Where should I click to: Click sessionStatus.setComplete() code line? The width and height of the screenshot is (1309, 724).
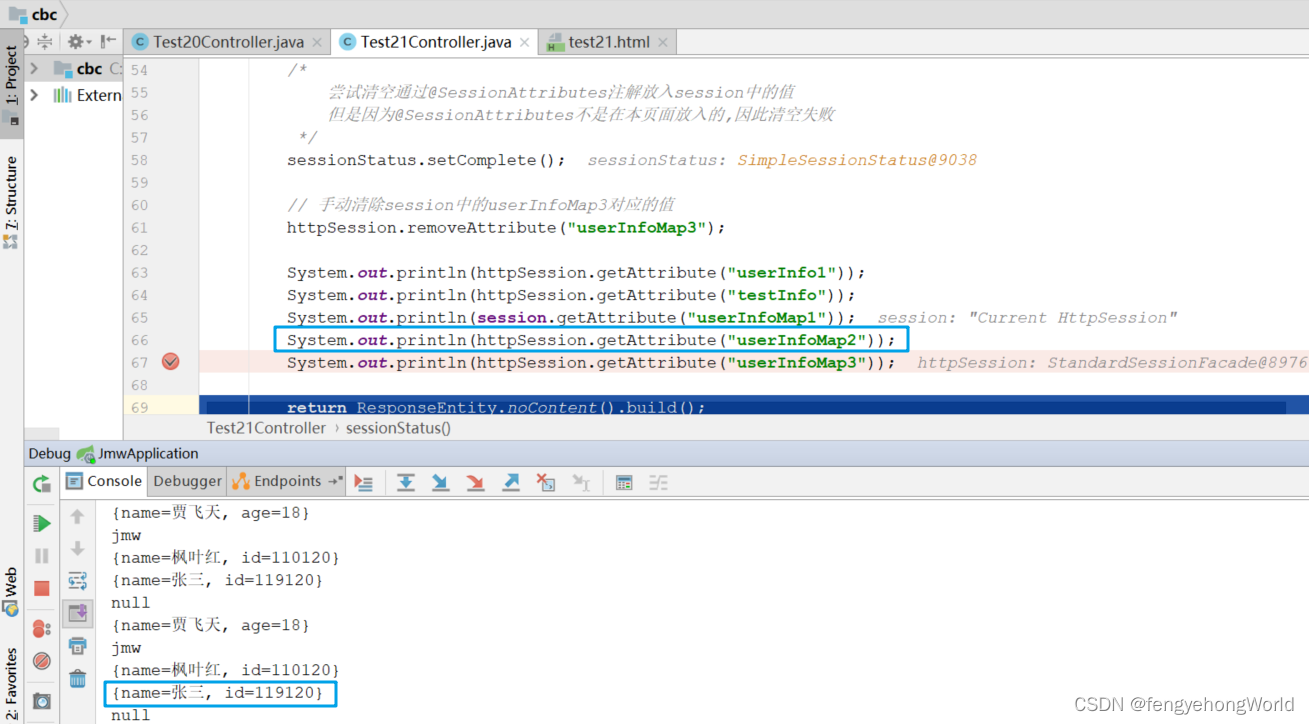pos(426,160)
